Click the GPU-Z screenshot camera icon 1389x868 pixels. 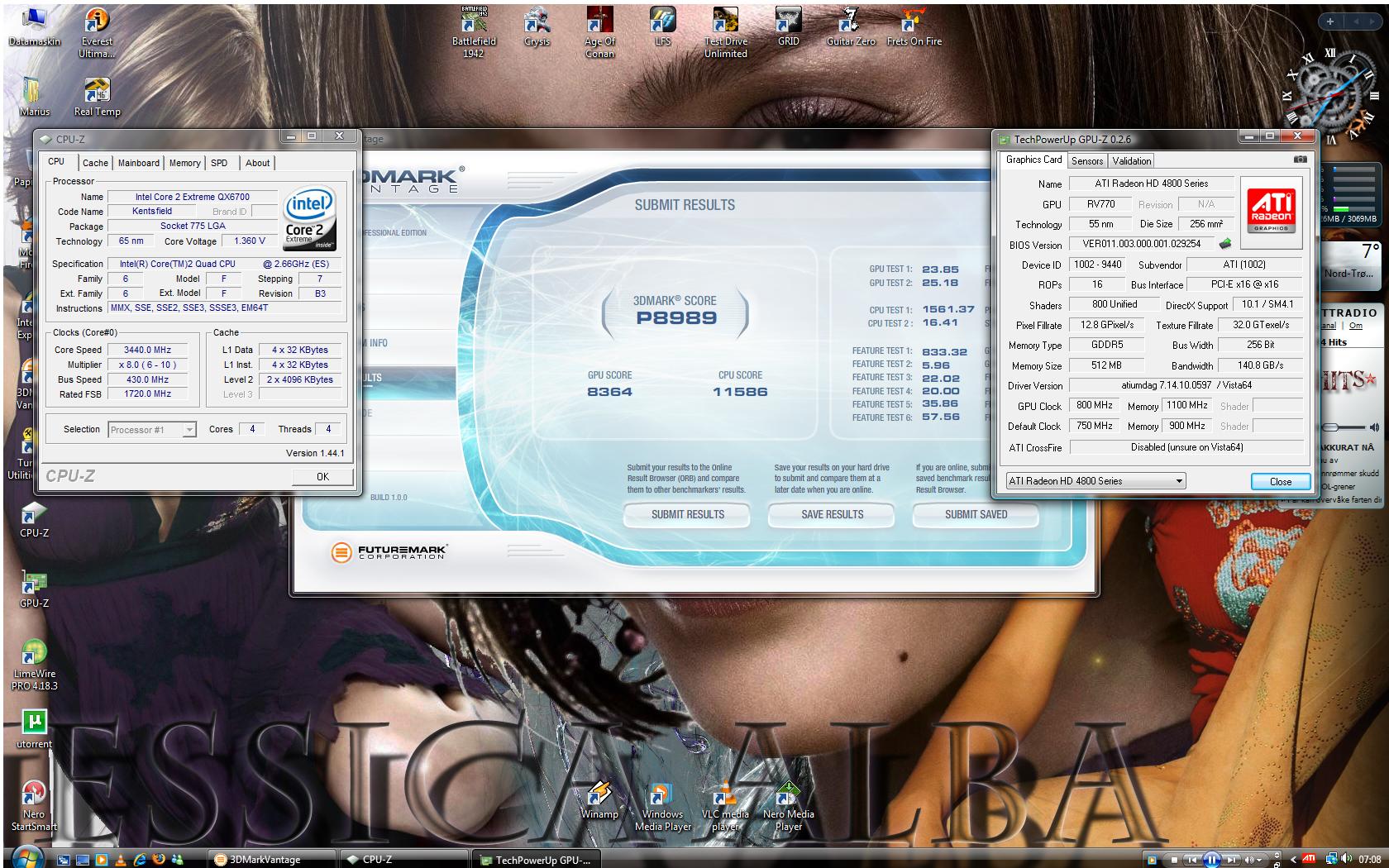(1300, 160)
